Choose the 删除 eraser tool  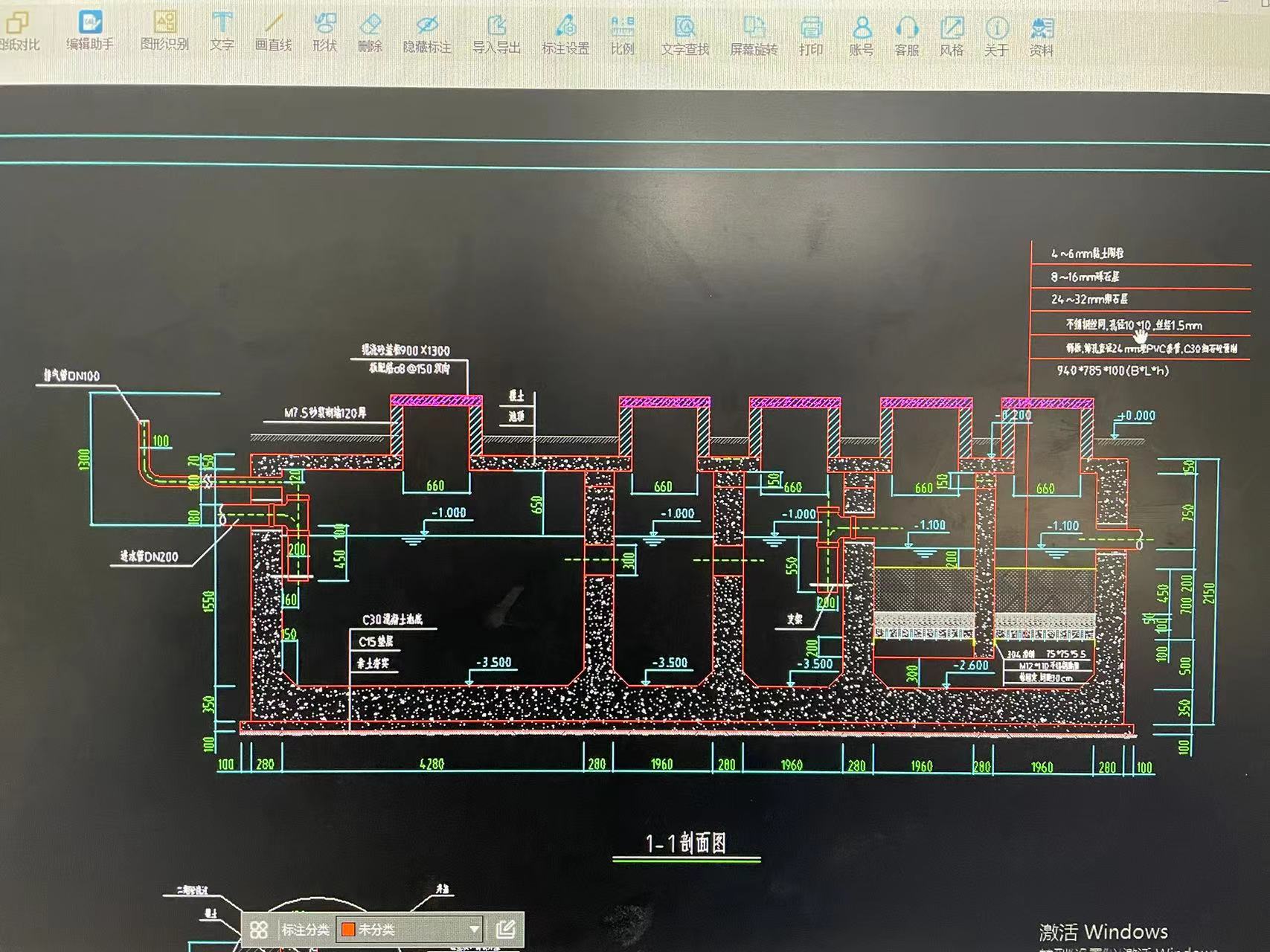(x=370, y=33)
